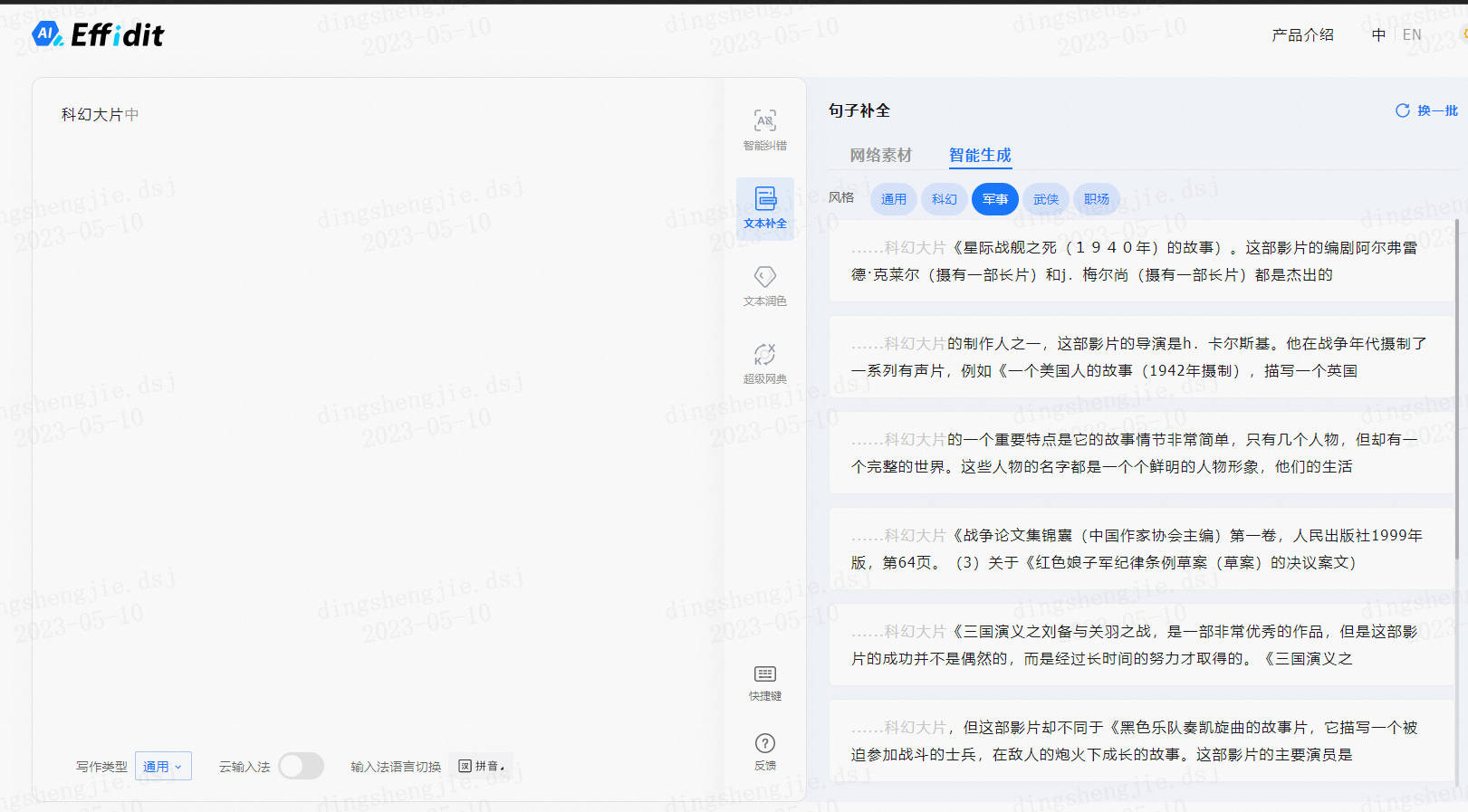Switch to the 网络素材 tab
Viewport: 1468px width, 812px height.
point(880,155)
